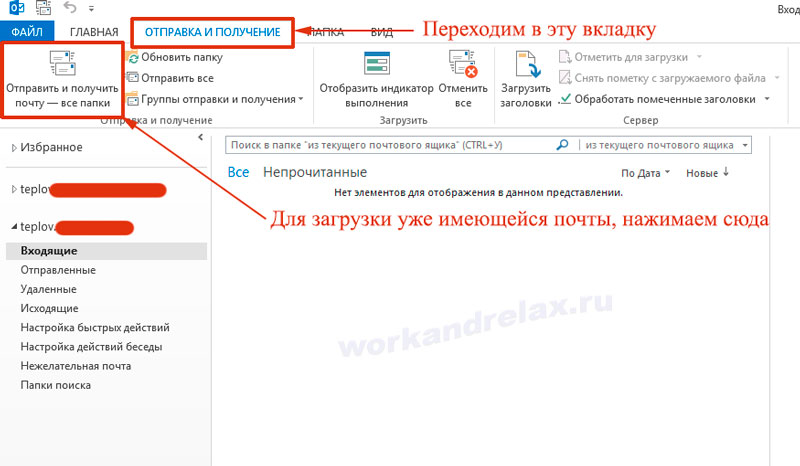Click the Отправить все button
The height and width of the screenshot is (466, 800).
coord(135,78)
